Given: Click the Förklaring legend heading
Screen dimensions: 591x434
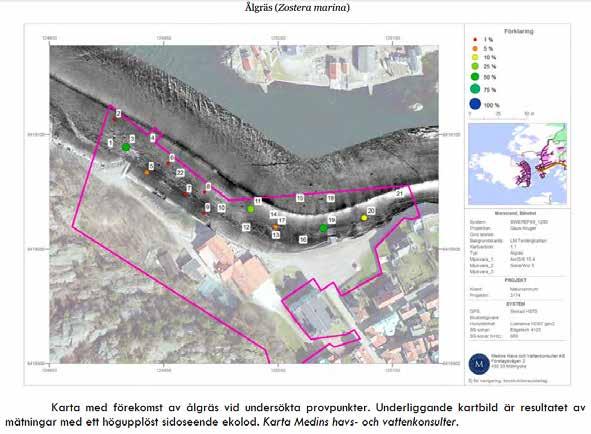Looking at the screenshot, I should point(519,31).
